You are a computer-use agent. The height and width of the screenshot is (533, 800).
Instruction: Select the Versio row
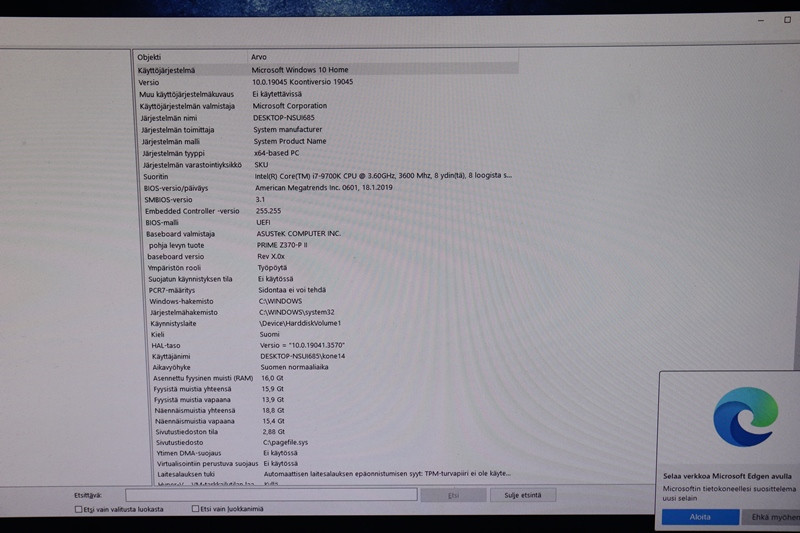327,82
